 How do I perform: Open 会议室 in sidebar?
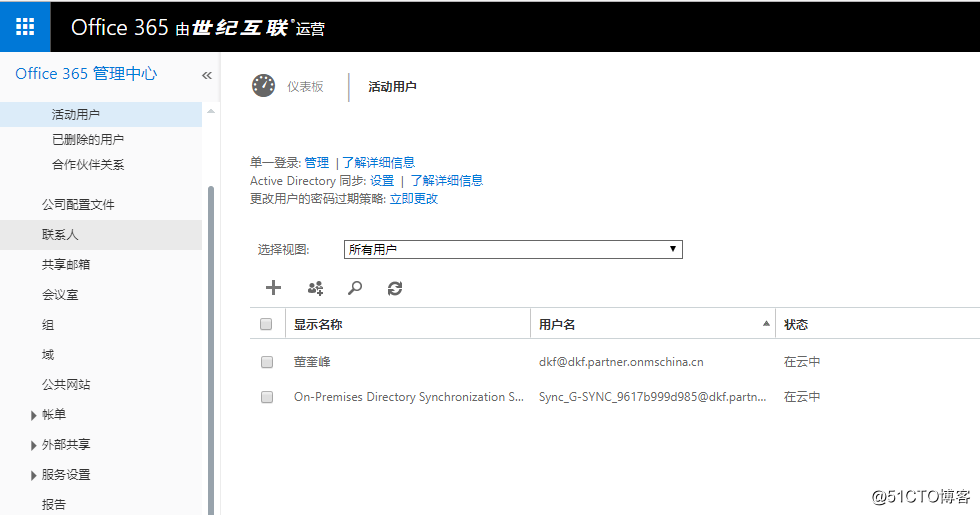pos(60,294)
